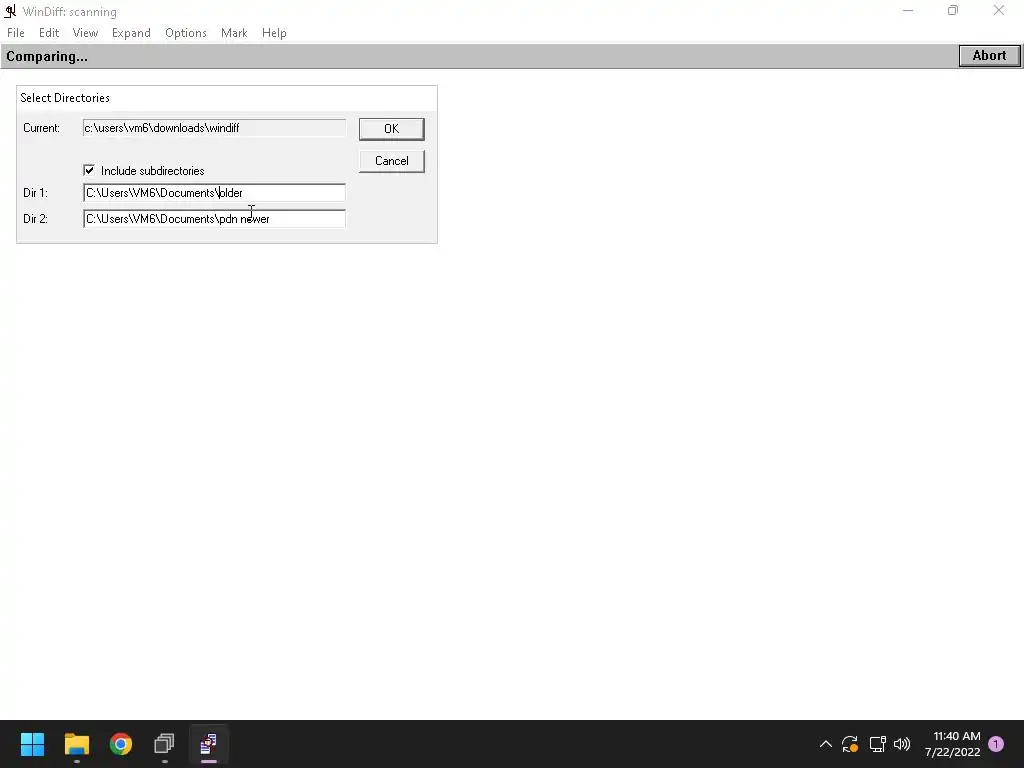Click the sync status tray icon
This screenshot has height=768, width=1024.
pyautogui.click(x=850, y=744)
